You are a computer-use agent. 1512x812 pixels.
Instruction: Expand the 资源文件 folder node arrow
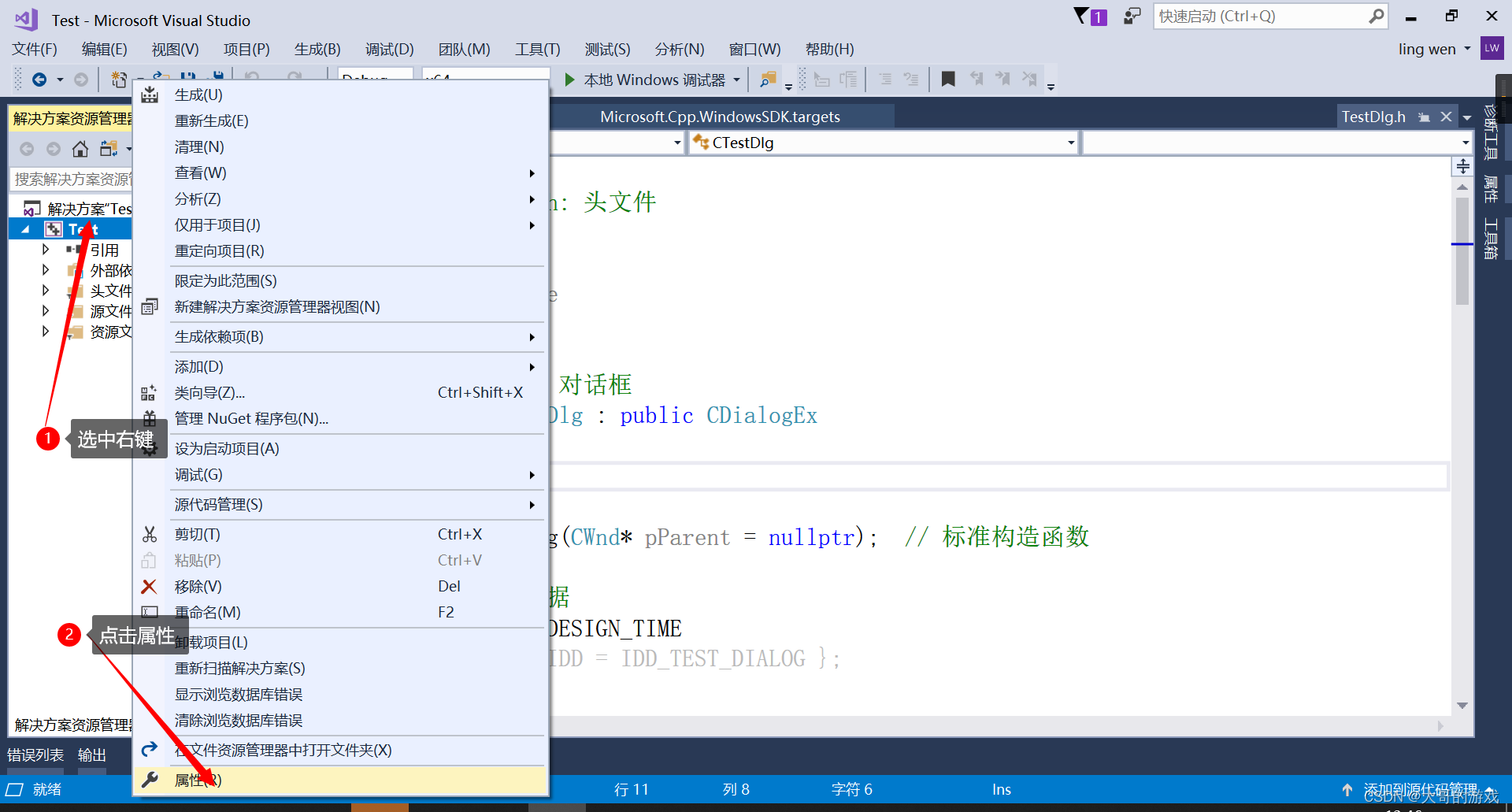(x=46, y=332)
